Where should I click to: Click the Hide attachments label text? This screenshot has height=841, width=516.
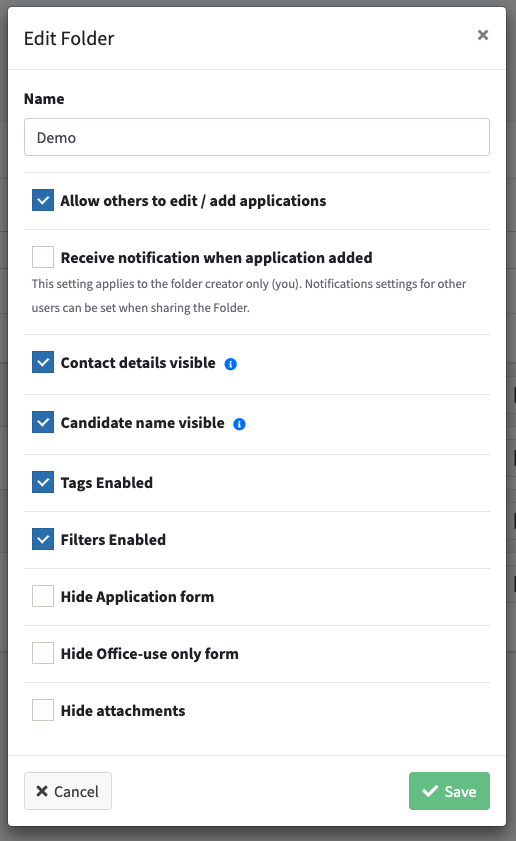click(x=123, y=711)
